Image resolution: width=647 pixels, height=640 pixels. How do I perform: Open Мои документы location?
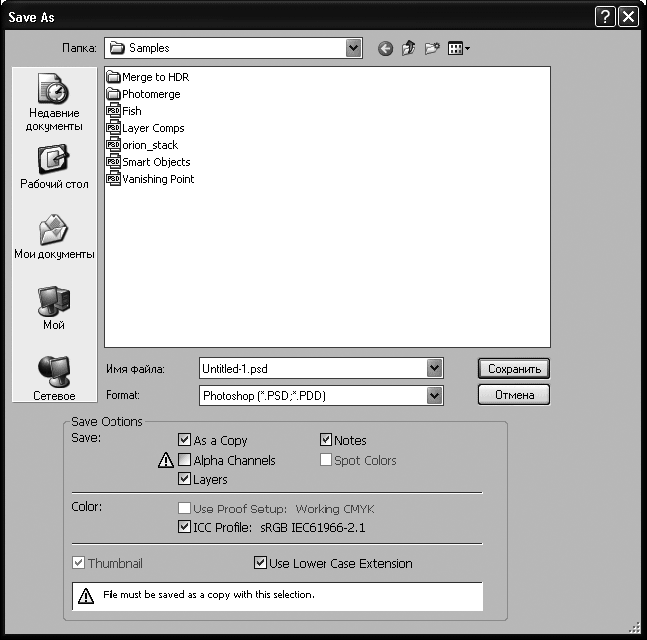tap(54, 236)
